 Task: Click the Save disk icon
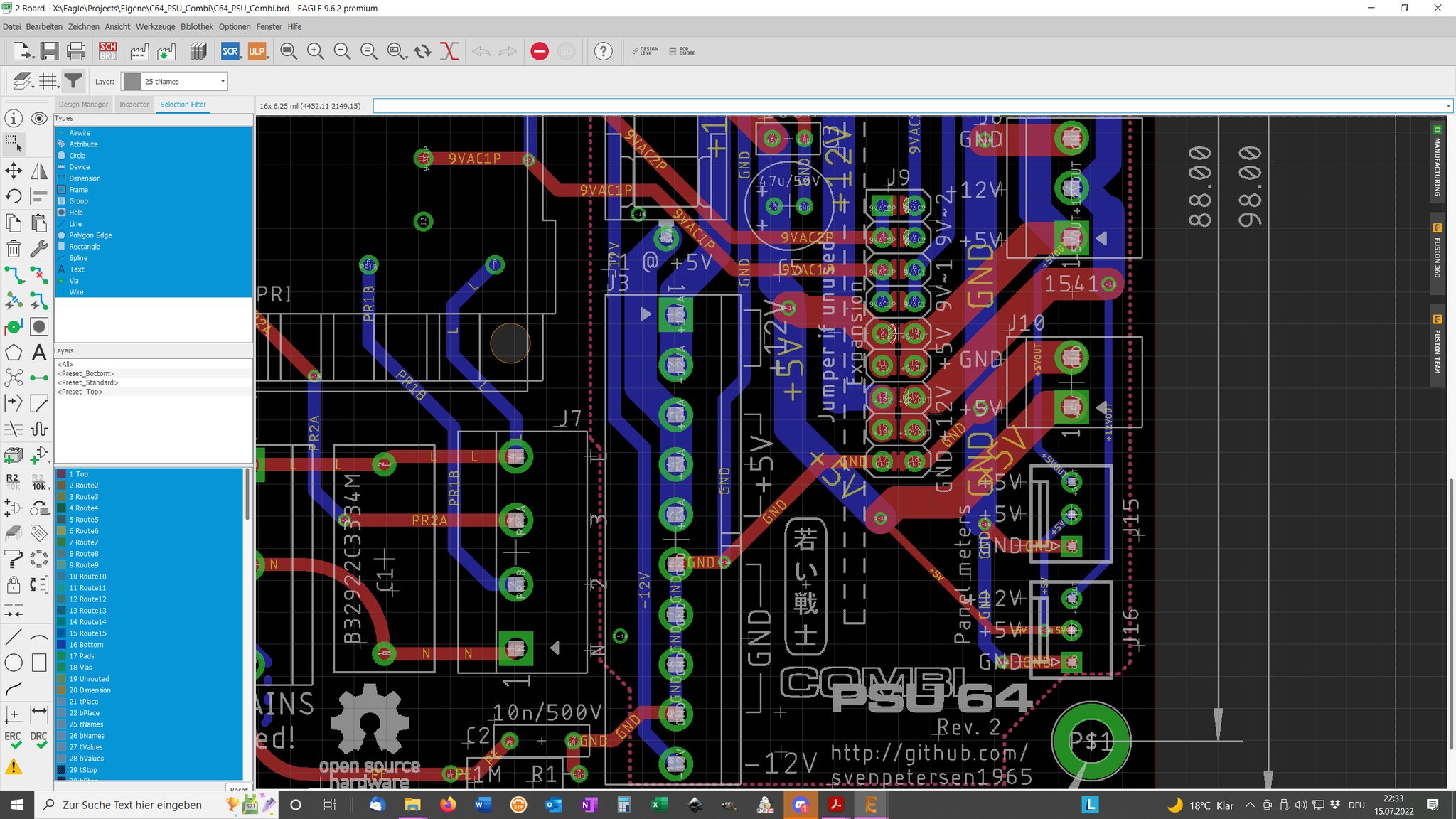[x=49, y=51]
